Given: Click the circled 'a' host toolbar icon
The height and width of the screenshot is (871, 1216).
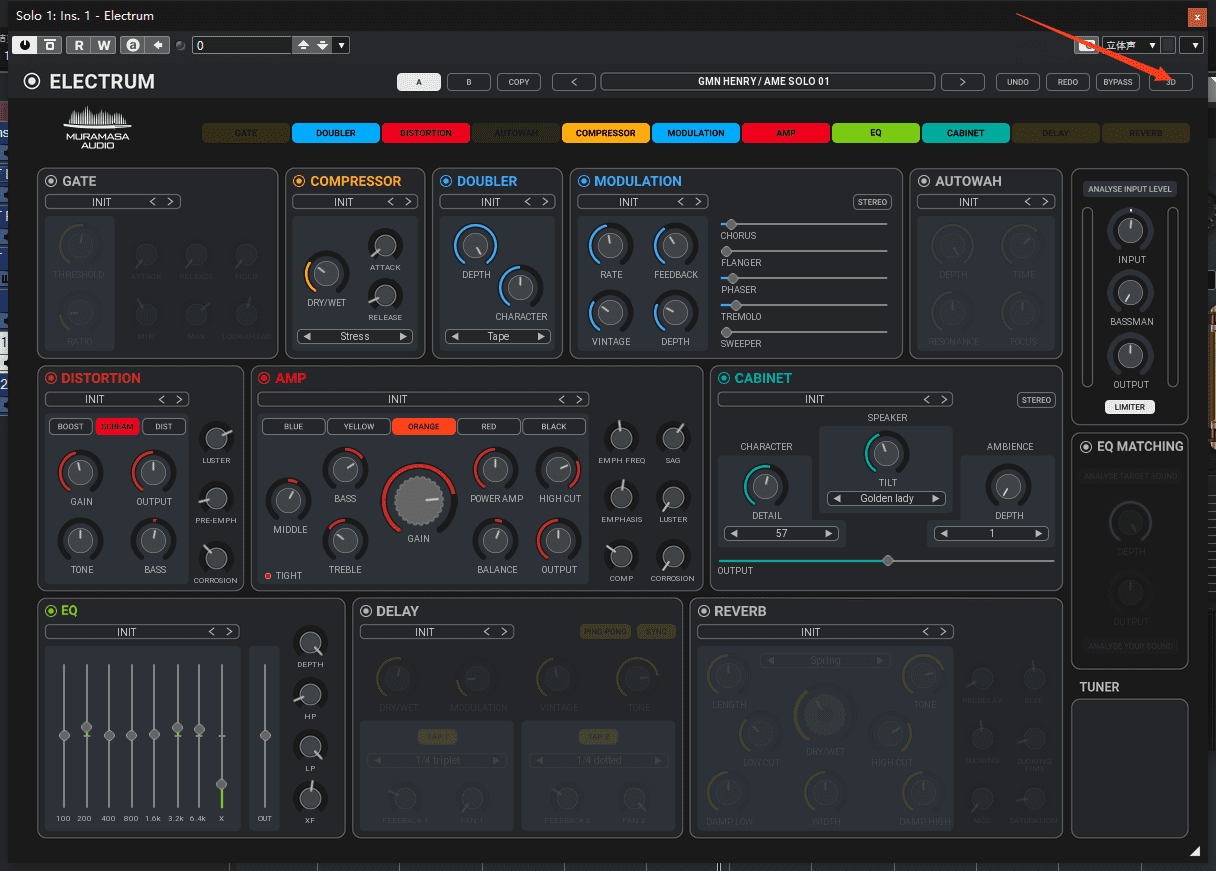Looking at the screenshot, I should [132, 45].
